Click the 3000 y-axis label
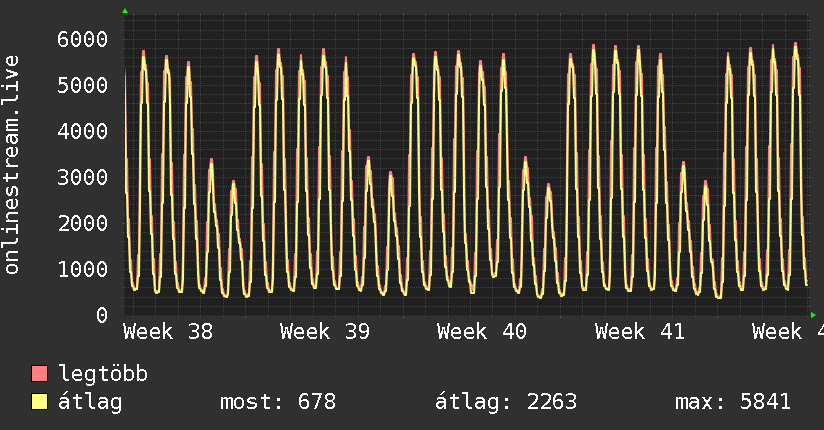The image size is (824, 430). [x=83, y=177]
